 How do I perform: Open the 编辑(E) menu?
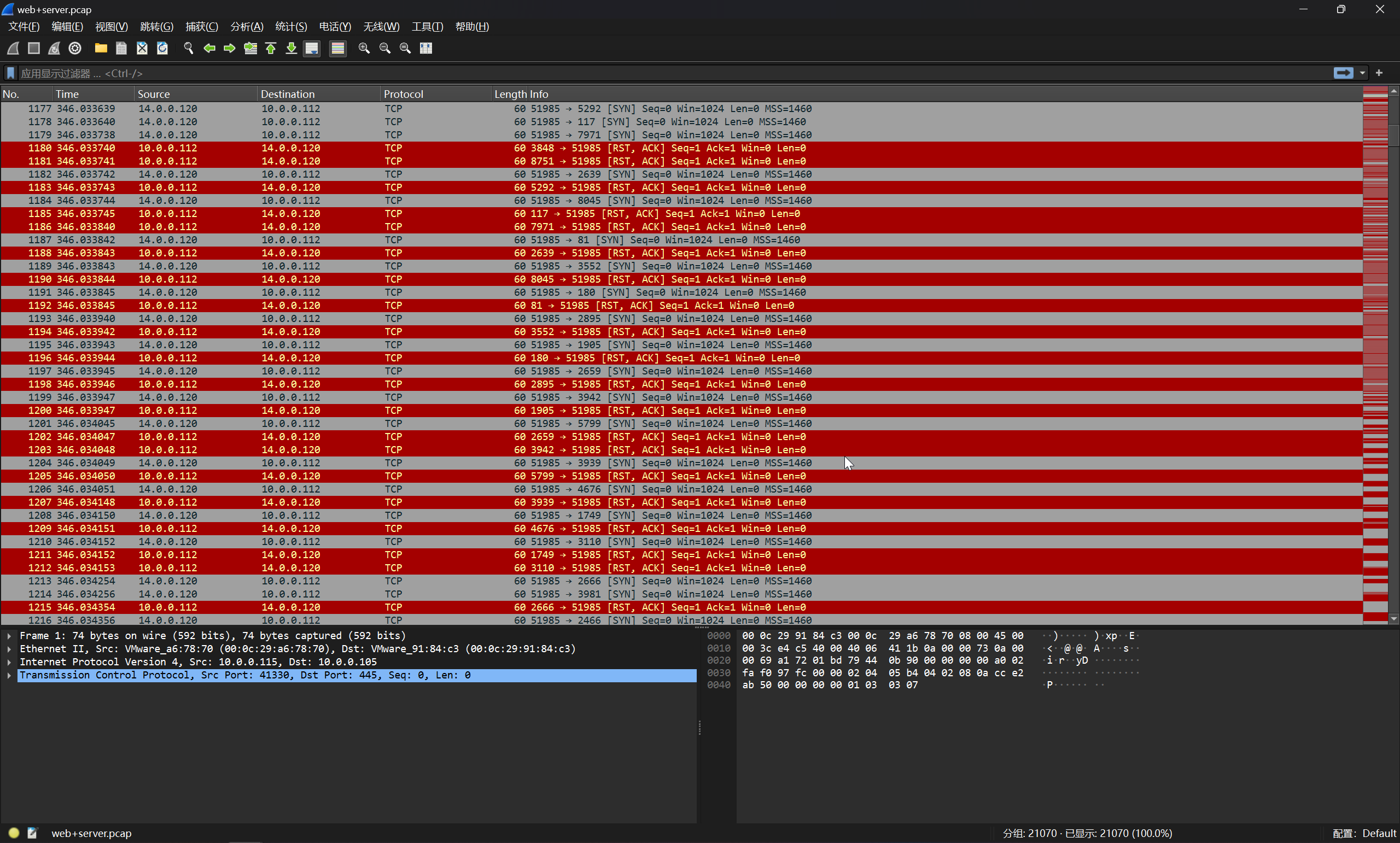pos(67,27)
